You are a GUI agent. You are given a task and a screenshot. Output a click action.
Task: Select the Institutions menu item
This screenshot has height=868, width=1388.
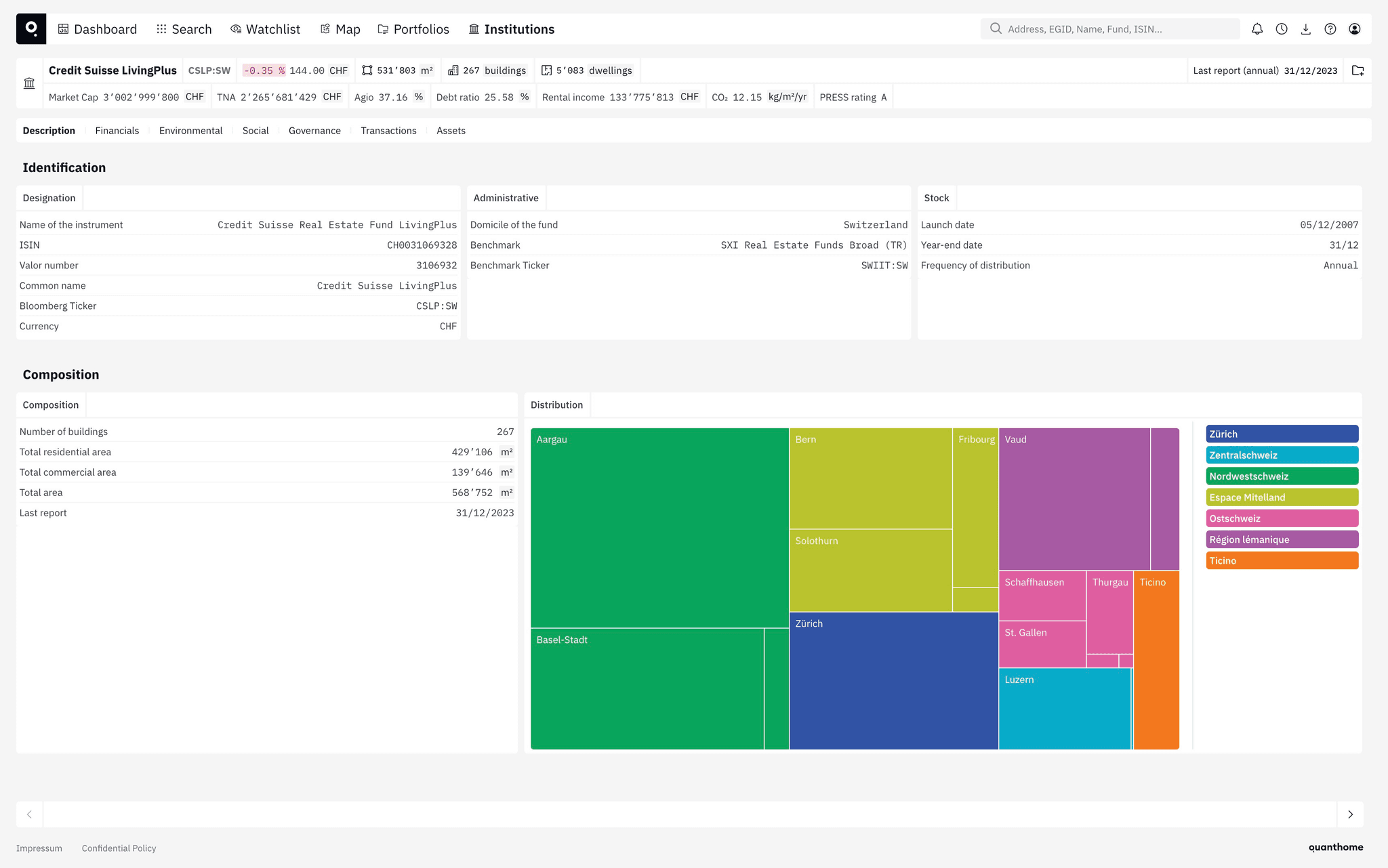[x=512, y=29]
